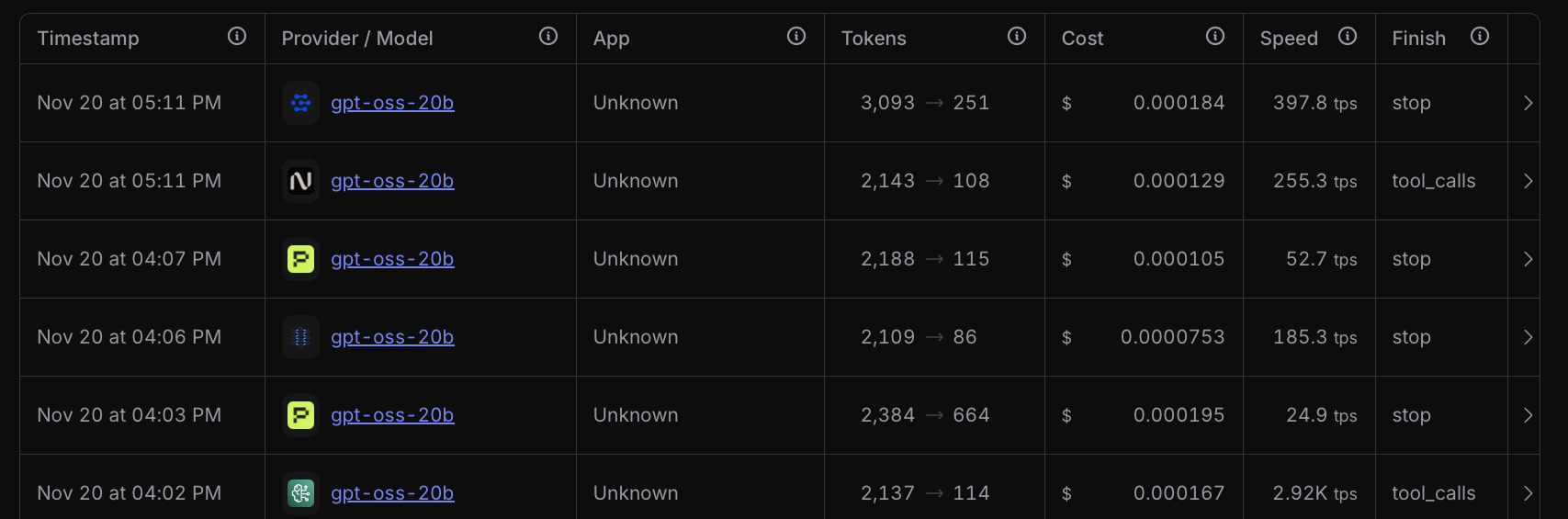Click provider icon in 05:11 PM stop row
This screenshot has width=1568, height=519.
tap(300, 103)
